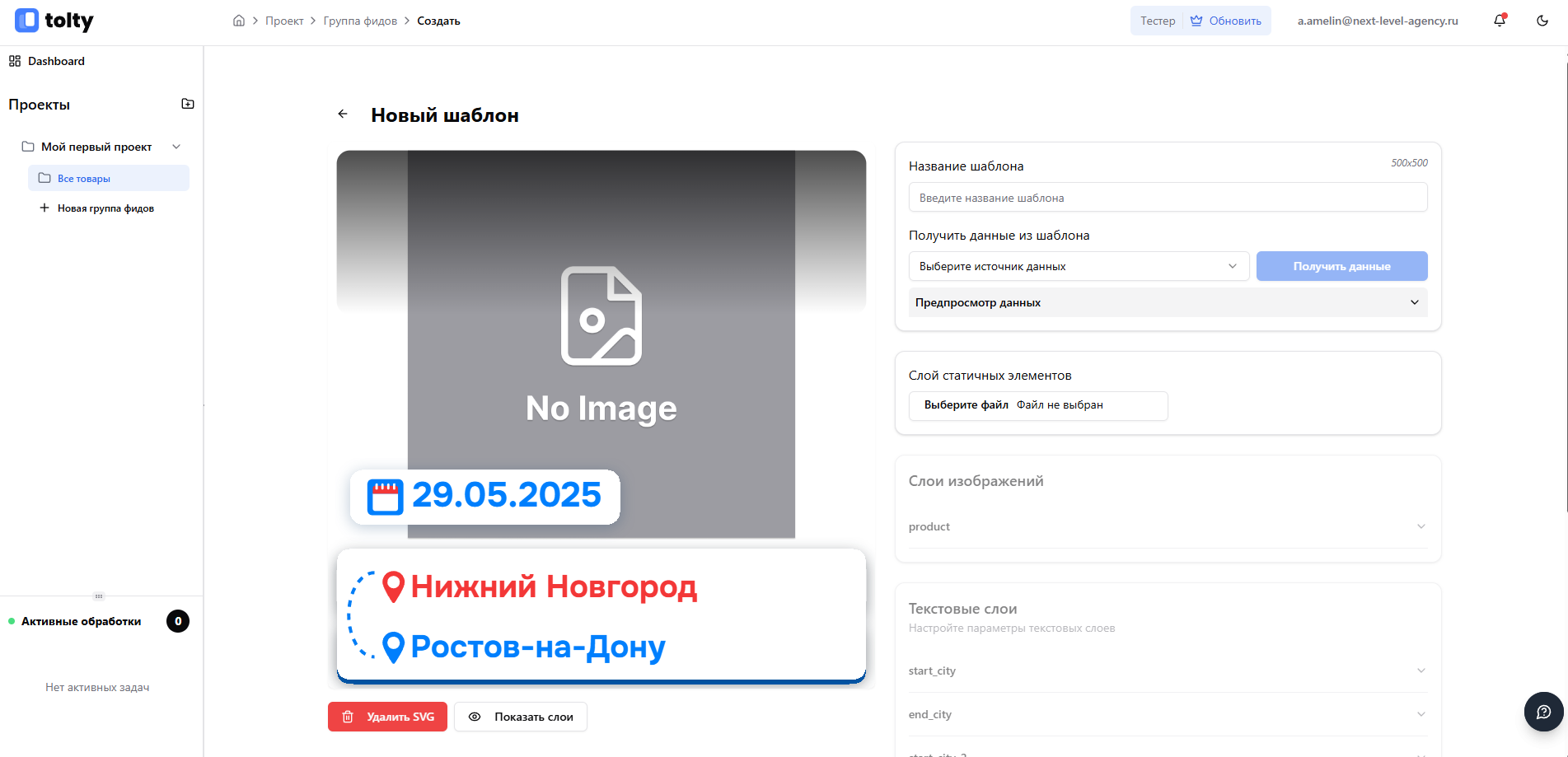Click Новая группа фидов
Image resolution: width=1568 pixels, height=757 pixels.
pyautogui.click(x=105, y=208)
